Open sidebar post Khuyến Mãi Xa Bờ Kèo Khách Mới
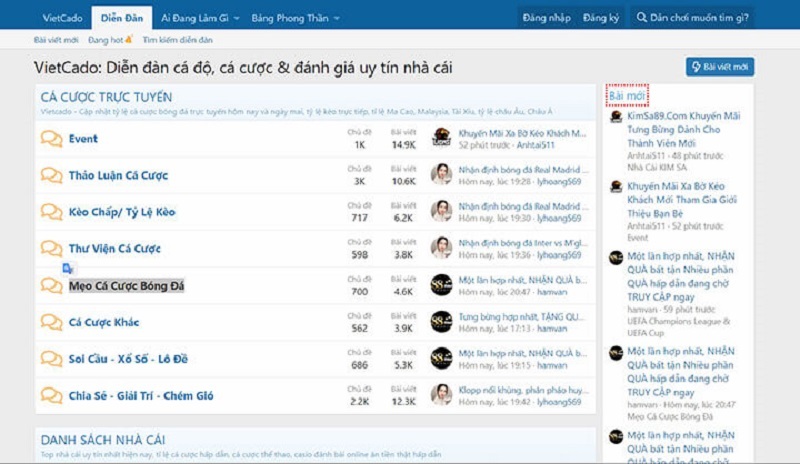The image size is (800, 464). (x=682, y=200)
